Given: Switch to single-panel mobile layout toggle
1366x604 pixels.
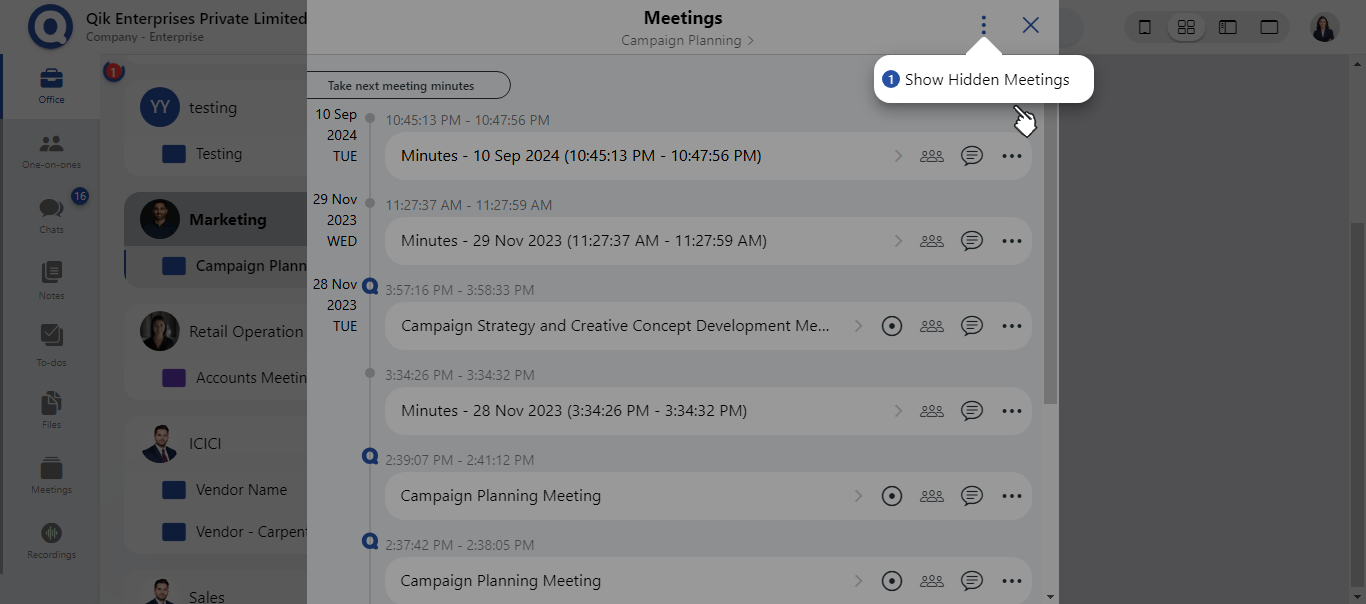Looking at the screenshot, I should [x=1145, y=27].
